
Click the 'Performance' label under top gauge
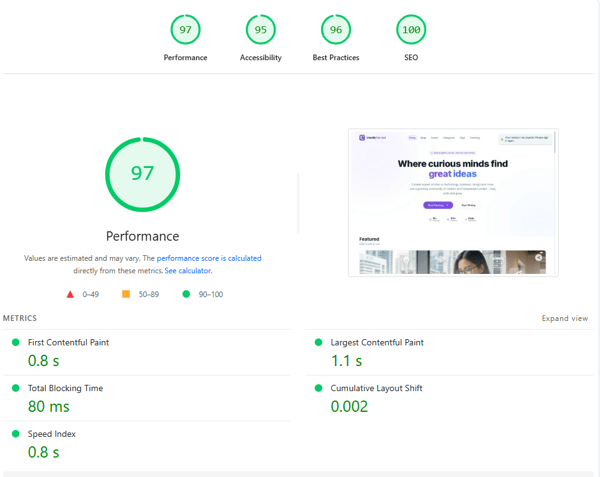185,57
